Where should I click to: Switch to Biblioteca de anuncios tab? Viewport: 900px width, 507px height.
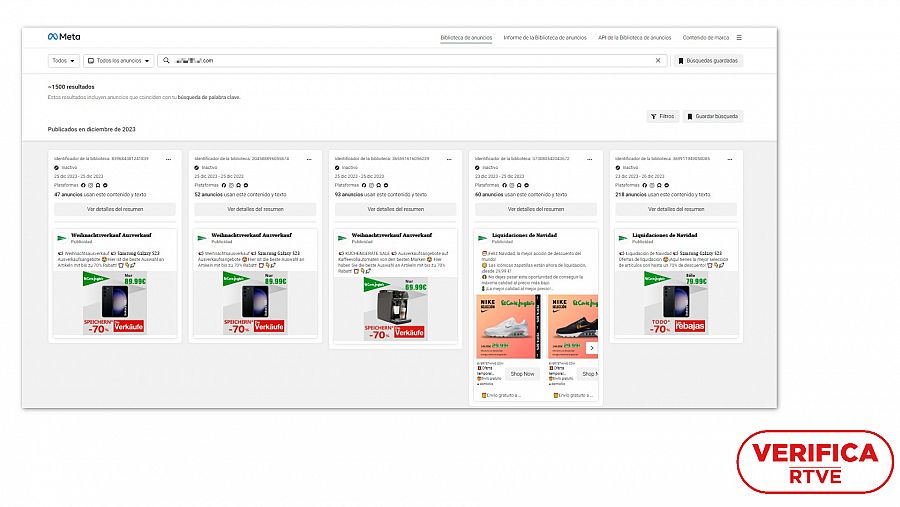coord(466,37)
